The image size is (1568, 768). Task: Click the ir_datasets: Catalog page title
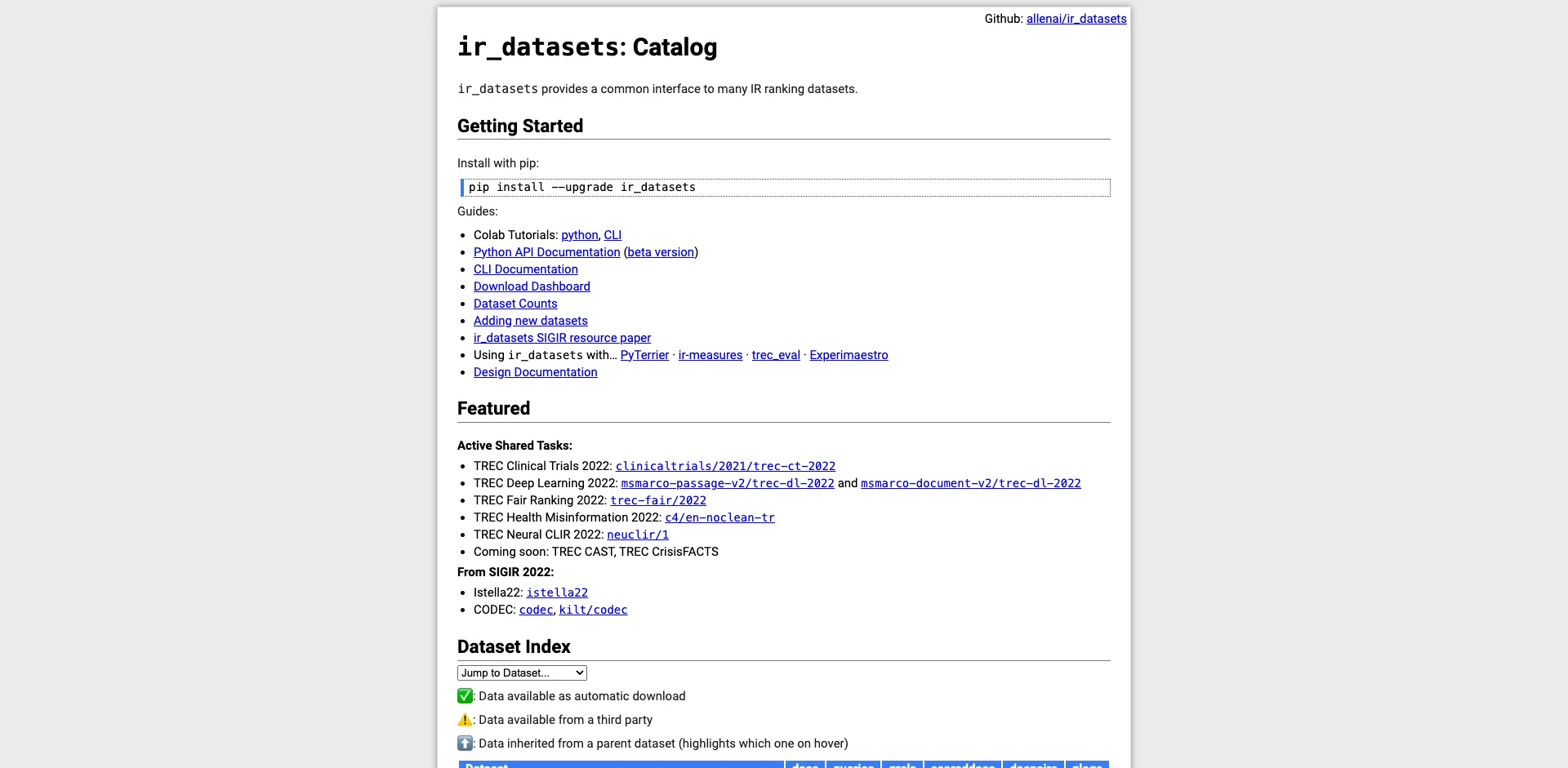coord(587,47)
